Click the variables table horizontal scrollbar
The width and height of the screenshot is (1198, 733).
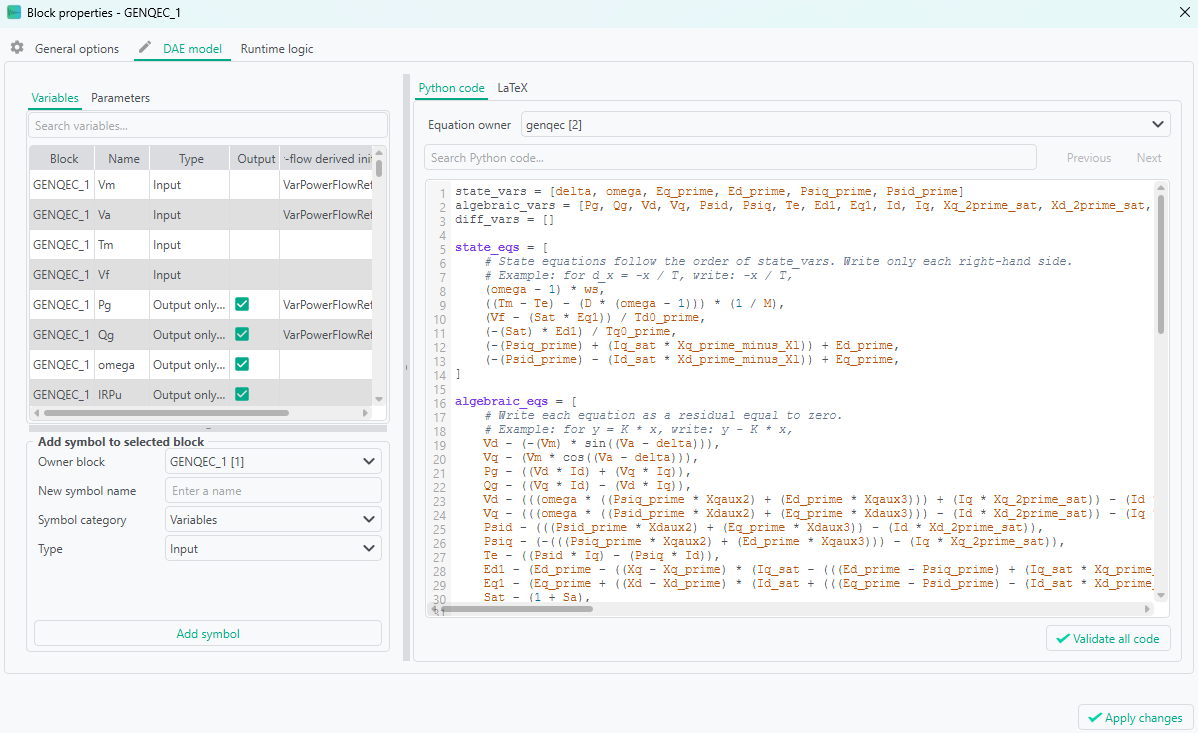pos(167,413)
